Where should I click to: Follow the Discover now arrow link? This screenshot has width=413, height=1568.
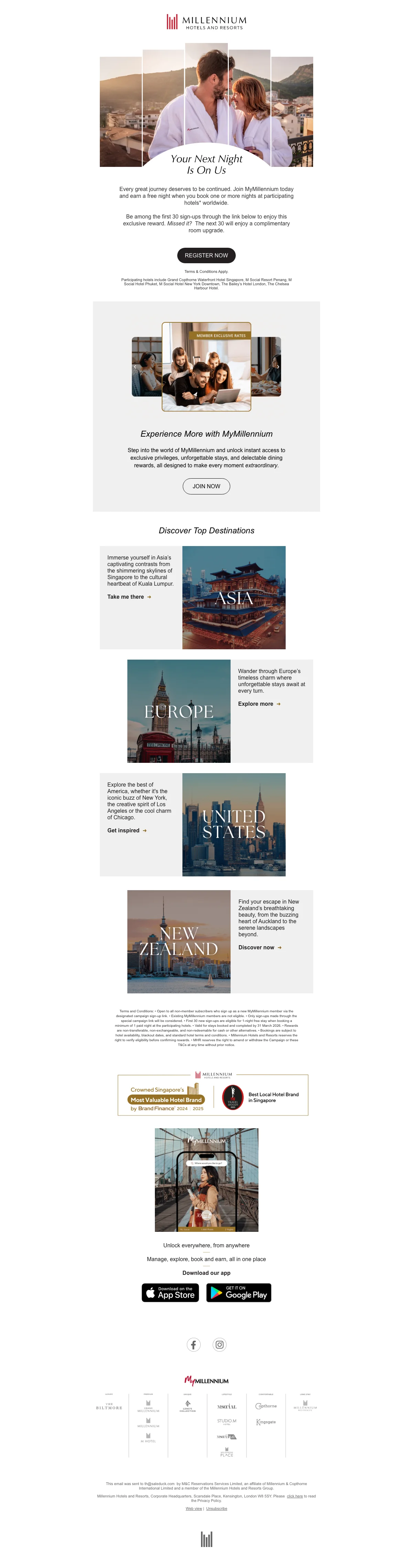(260, 948)
